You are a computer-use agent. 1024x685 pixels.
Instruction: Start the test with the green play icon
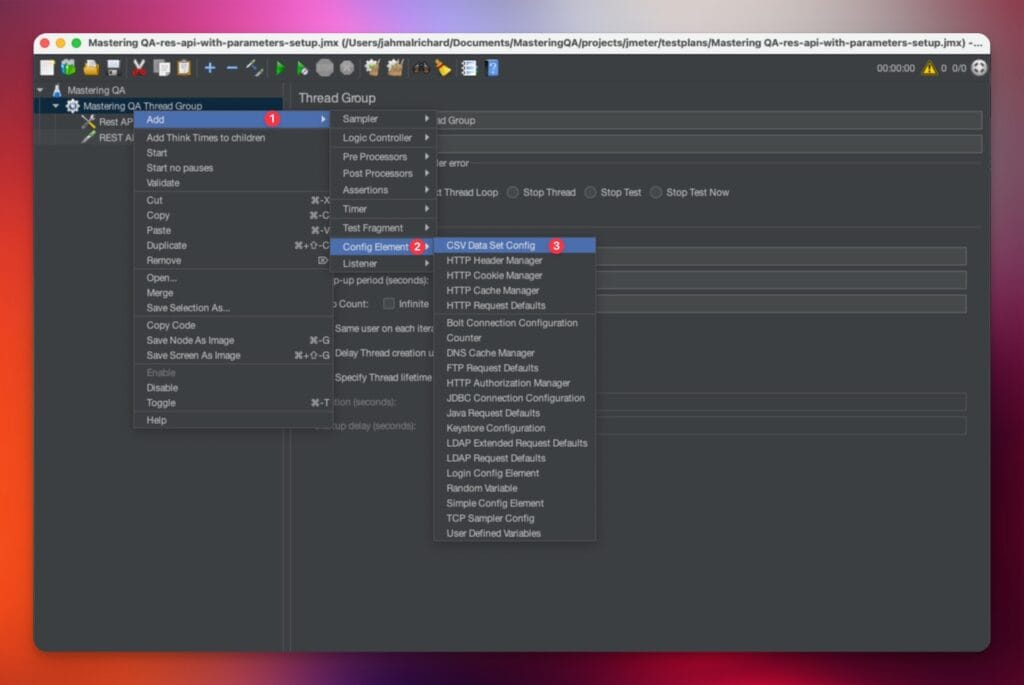[280, 68]
